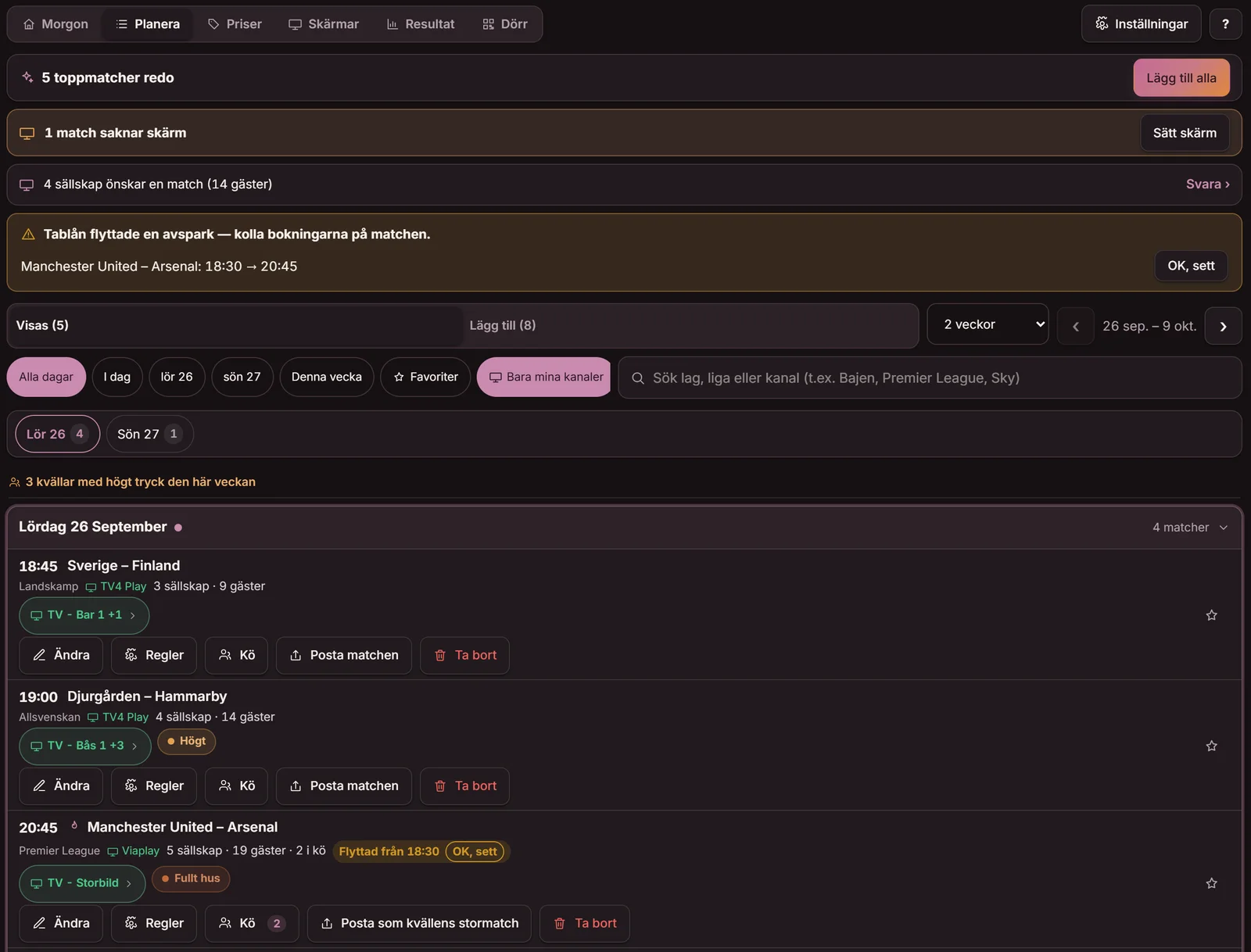Mark Manchester United – Arsenal as favorite star
This screenshot has width=1251, height=952.
pyautogui.click(x=1211, y=883)
